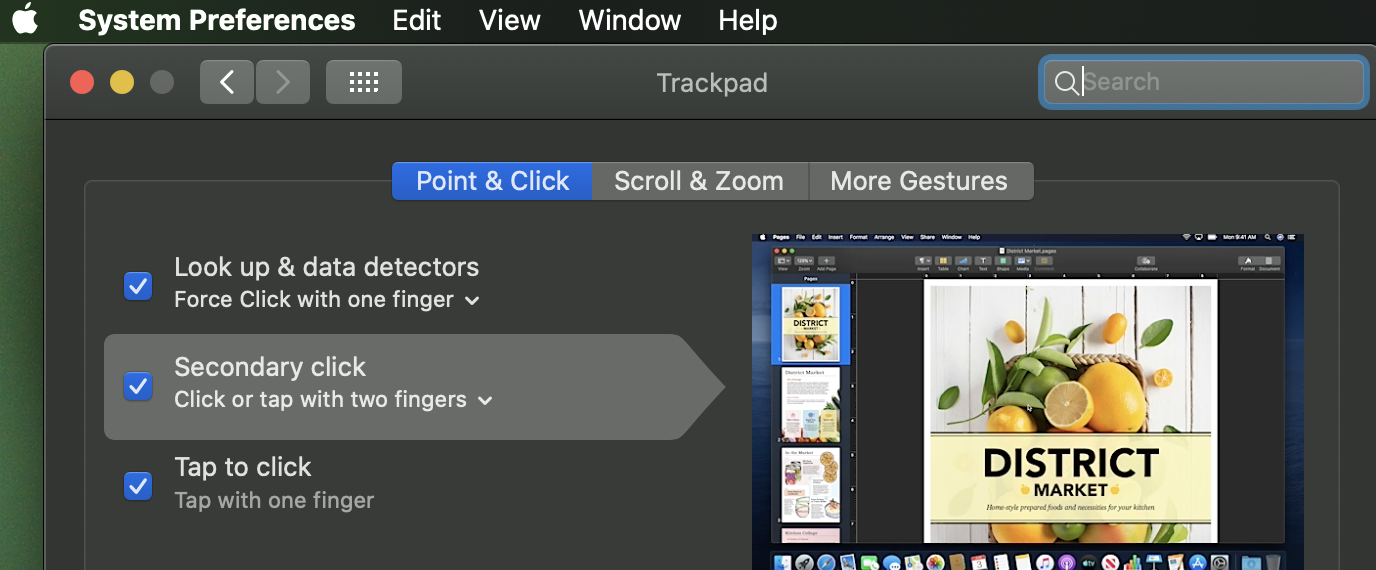Select the Point & Click tab
The width and height of the screenshot is (1376, 570).
(492, 181)
